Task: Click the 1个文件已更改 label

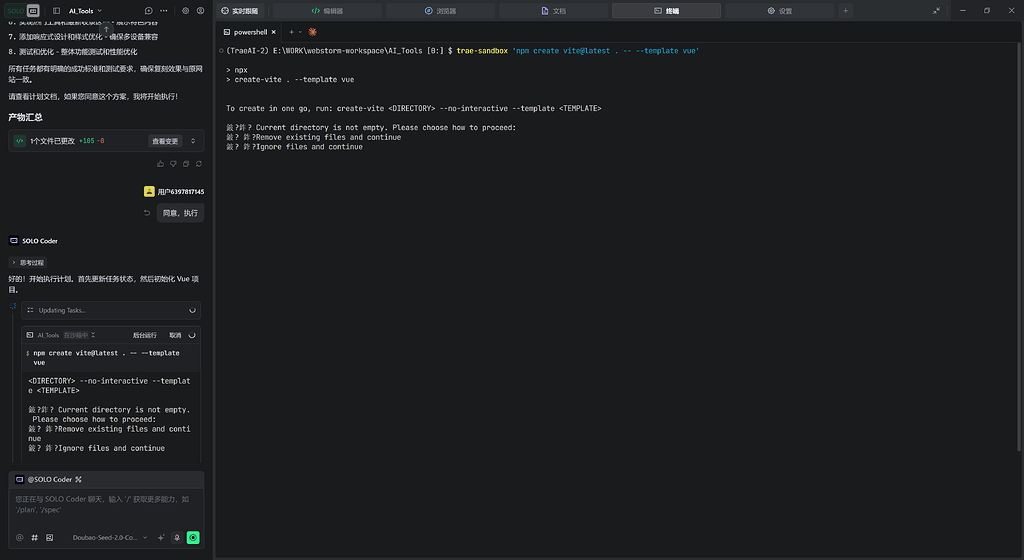Action: point(52,141)
